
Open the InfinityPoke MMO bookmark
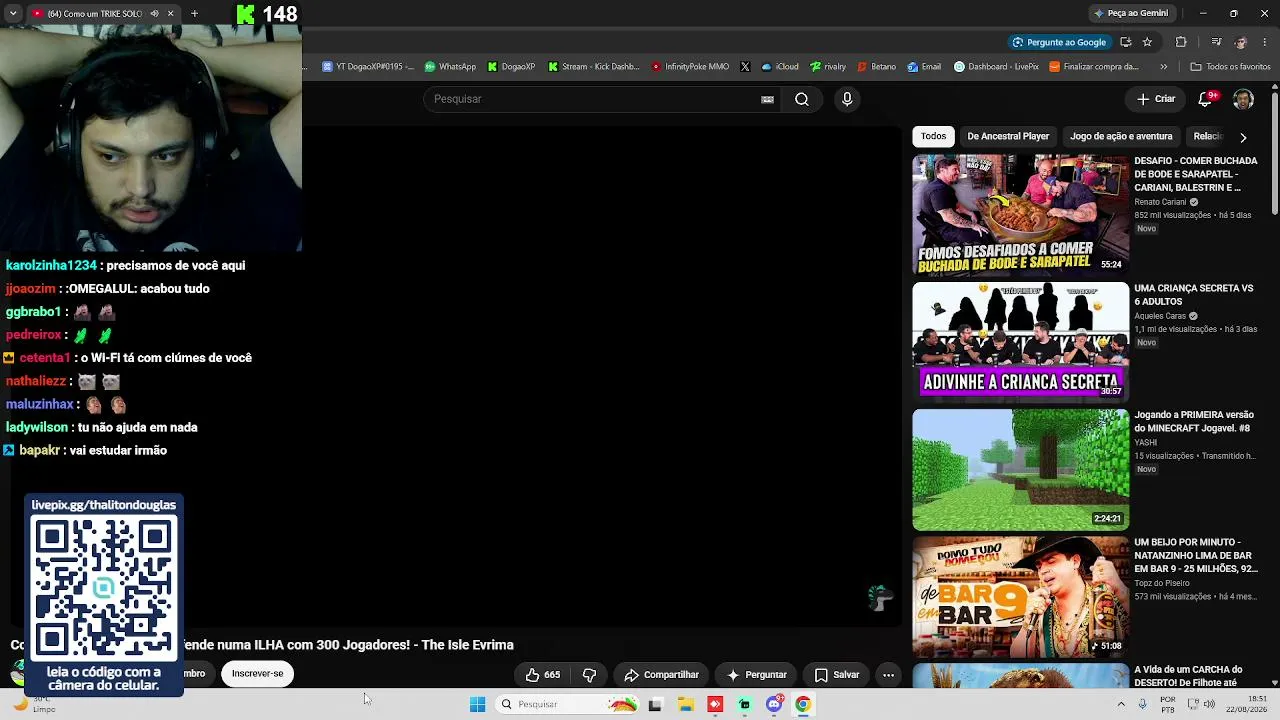coord(690,67)
